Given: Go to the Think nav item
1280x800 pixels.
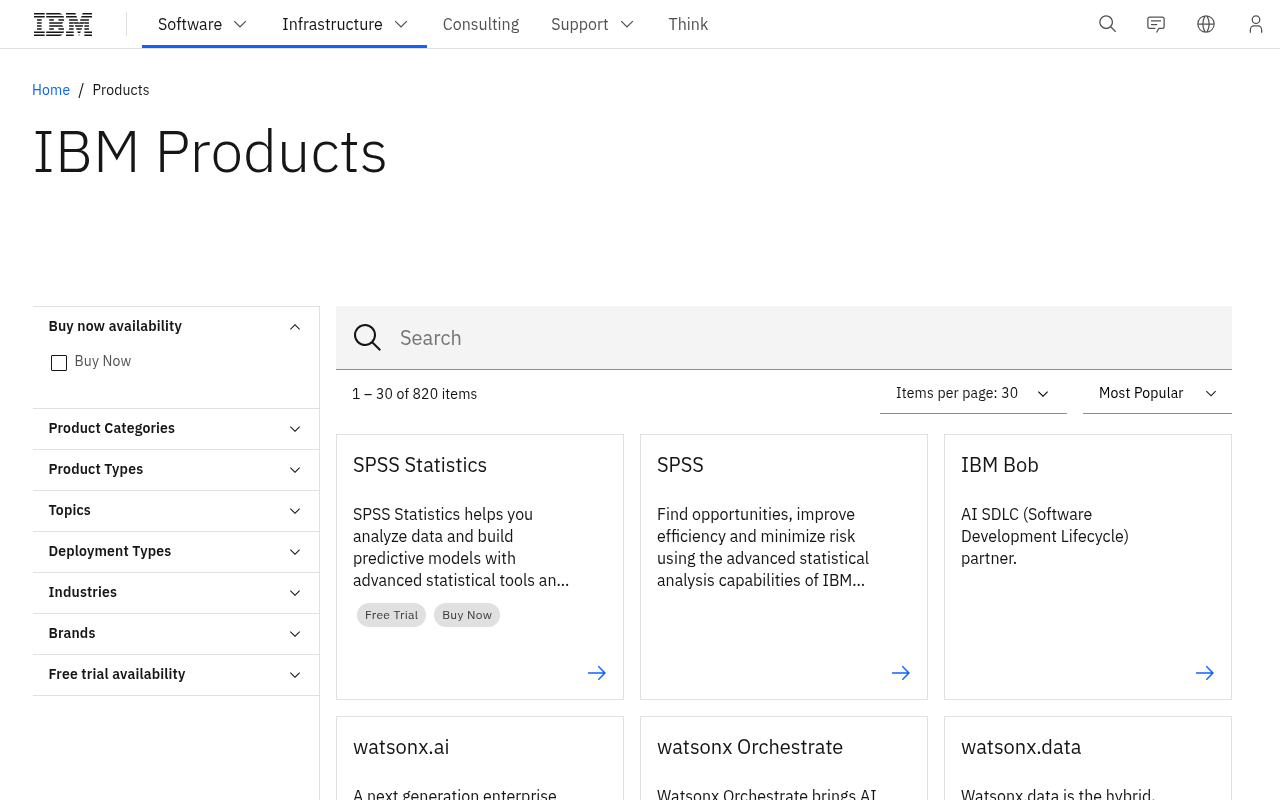Looking at the screenshot, I should tap(688, 24).
